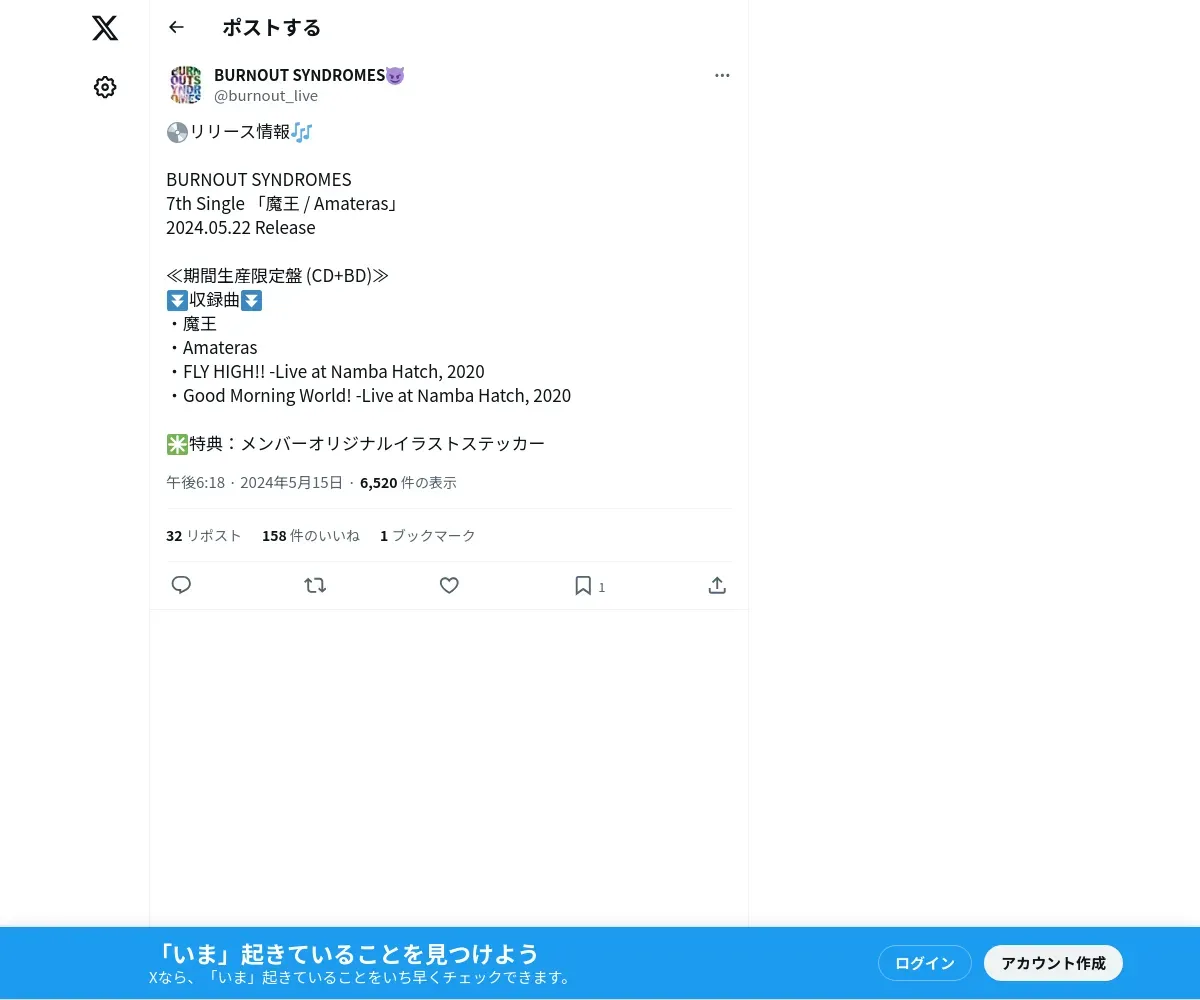Click the repost arrows icon
This screenshot has height=1000, width=1200.
click(315, 585)
